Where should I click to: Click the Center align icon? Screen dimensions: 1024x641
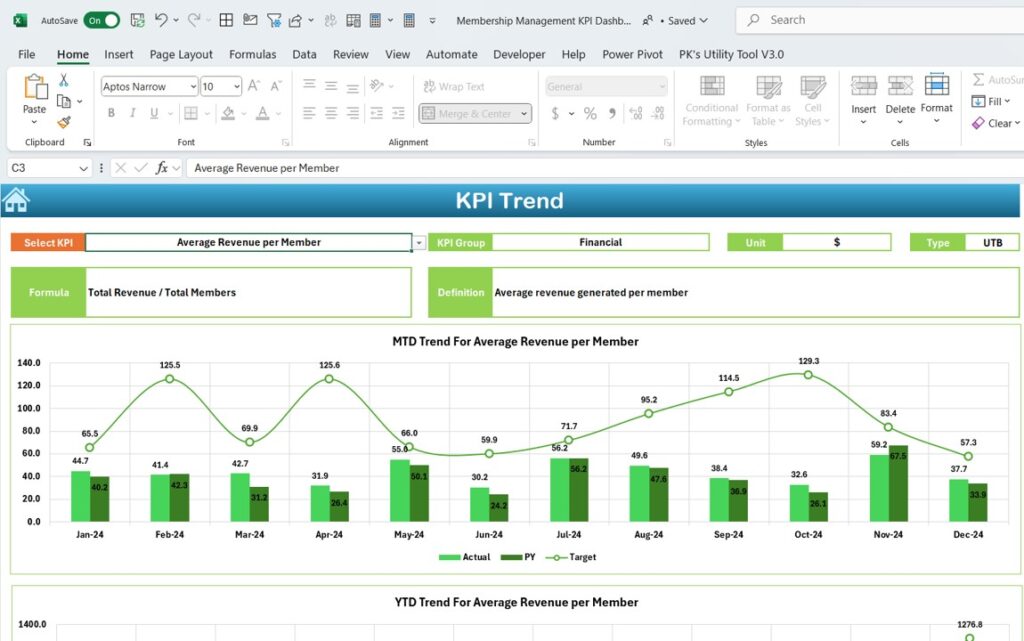[x=331, y=113]
